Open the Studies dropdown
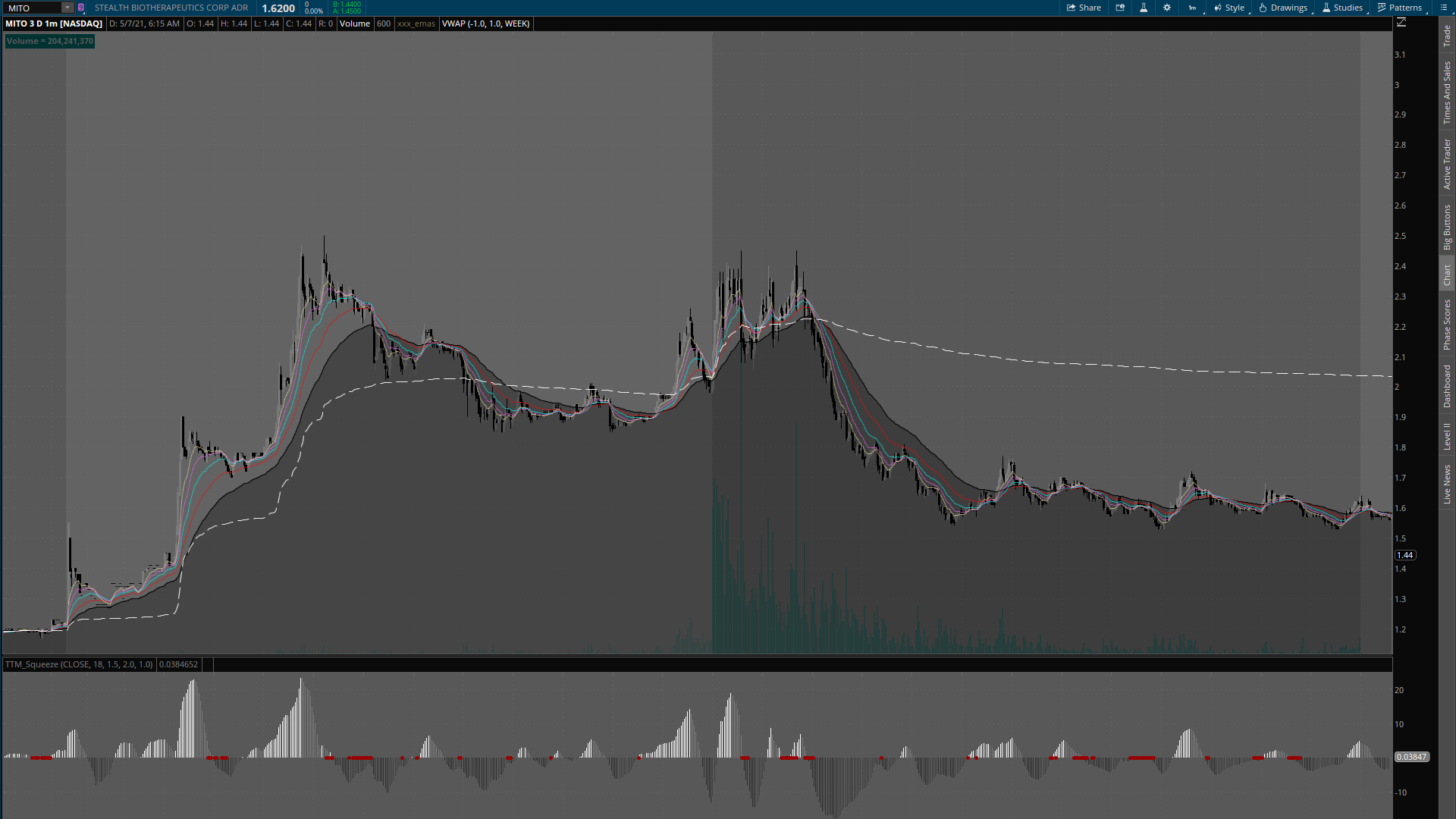1456x819 pixels. pyautogui.click(x=1342, y=8)
